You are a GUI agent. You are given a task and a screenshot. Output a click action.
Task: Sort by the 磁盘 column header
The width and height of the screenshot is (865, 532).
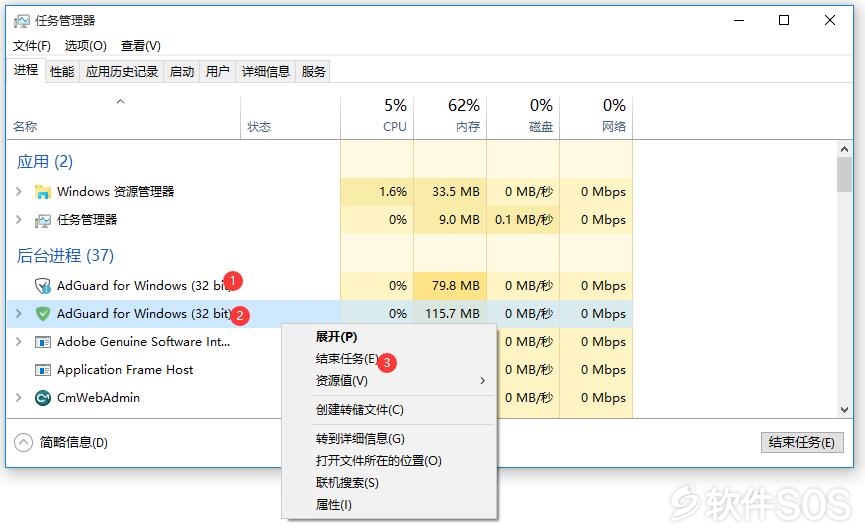tap(523, 116)
